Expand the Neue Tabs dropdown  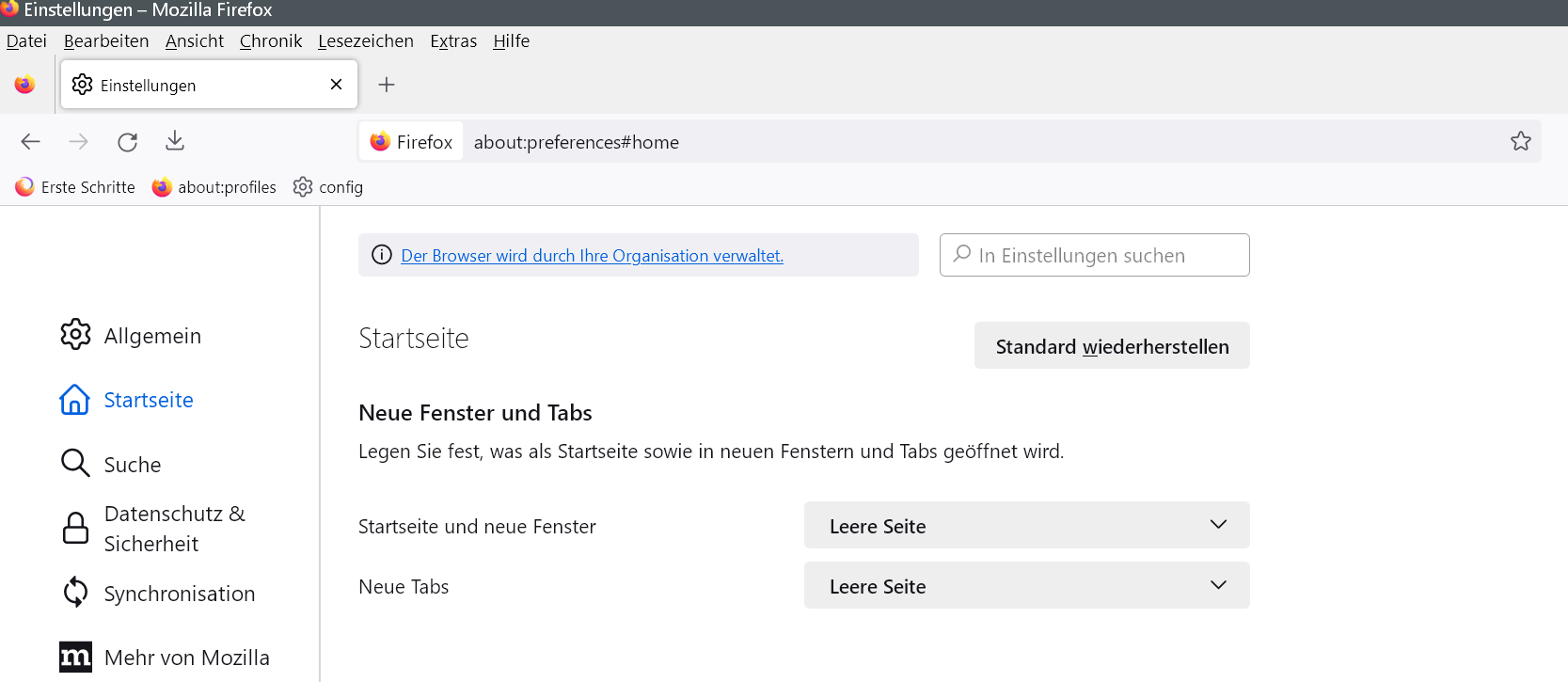1026,586
